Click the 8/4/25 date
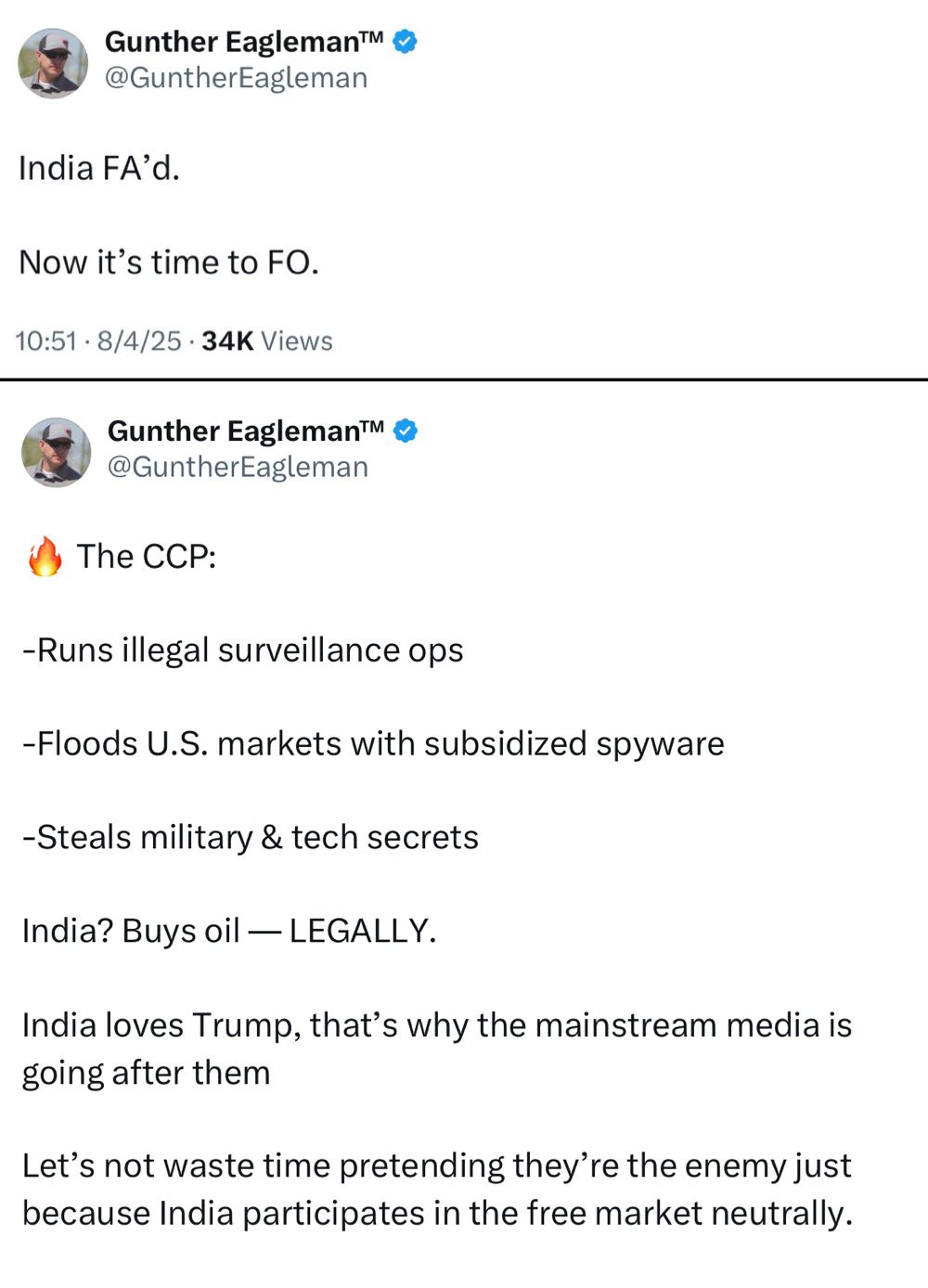The width and height of the screenshot is (928, 1288). [139, 341]
